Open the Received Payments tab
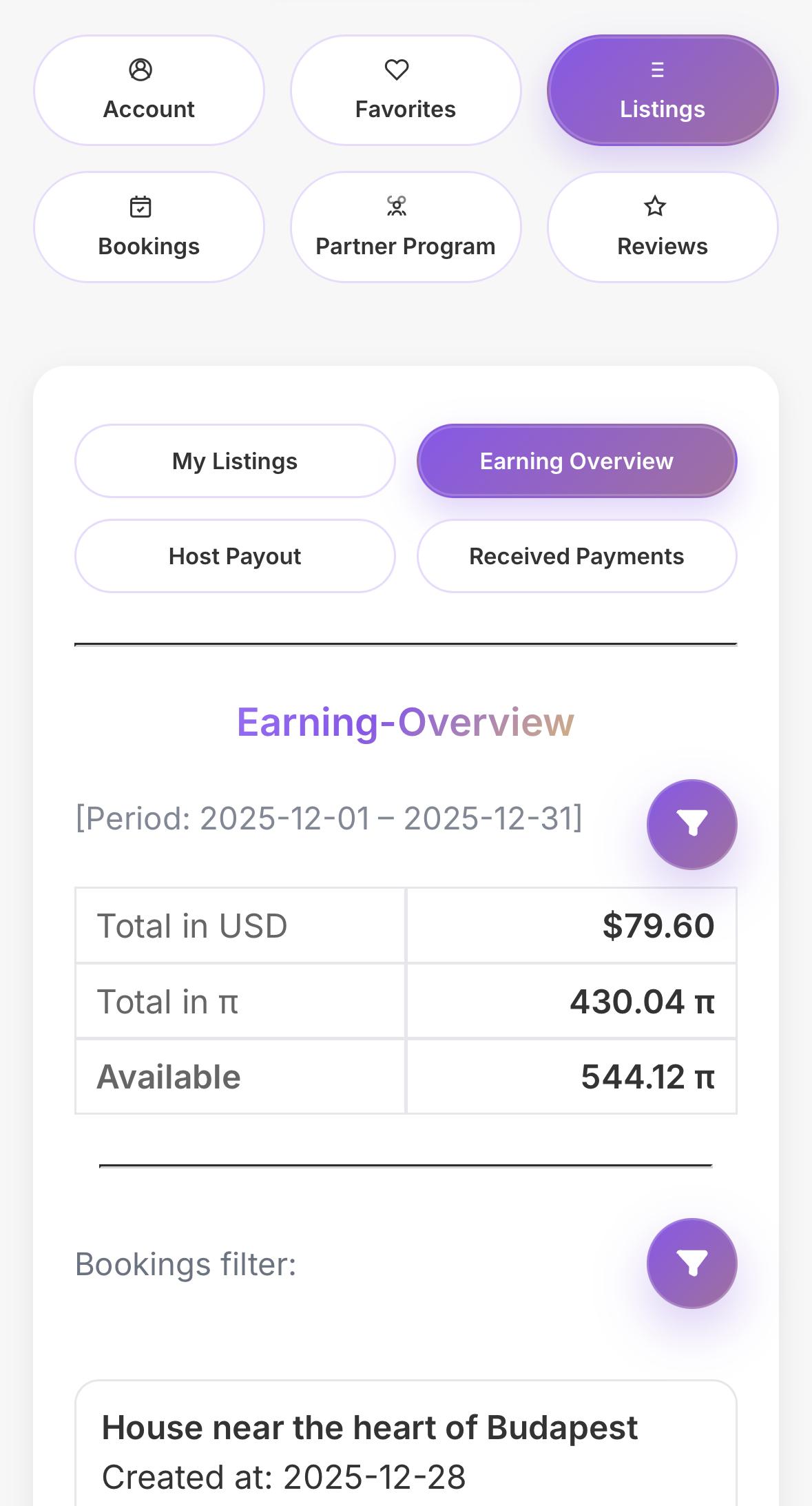The image size is (812, 1506). pyautogui.click(x=576, y=556)
